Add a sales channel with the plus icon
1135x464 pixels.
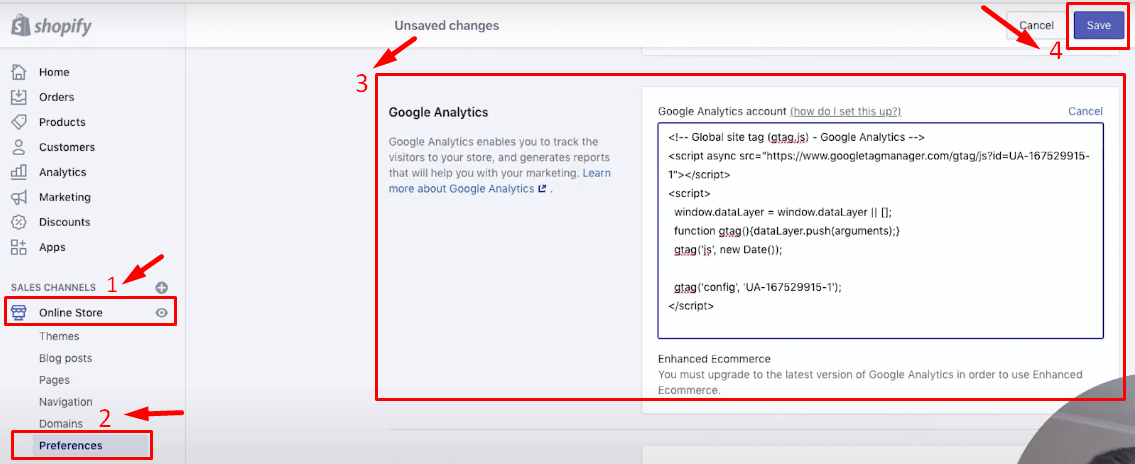pos(161,287)
